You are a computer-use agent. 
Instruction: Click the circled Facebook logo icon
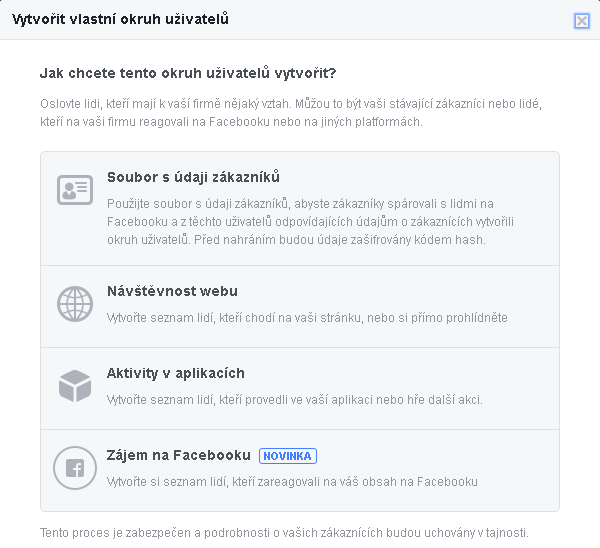(x=75, y=468)
